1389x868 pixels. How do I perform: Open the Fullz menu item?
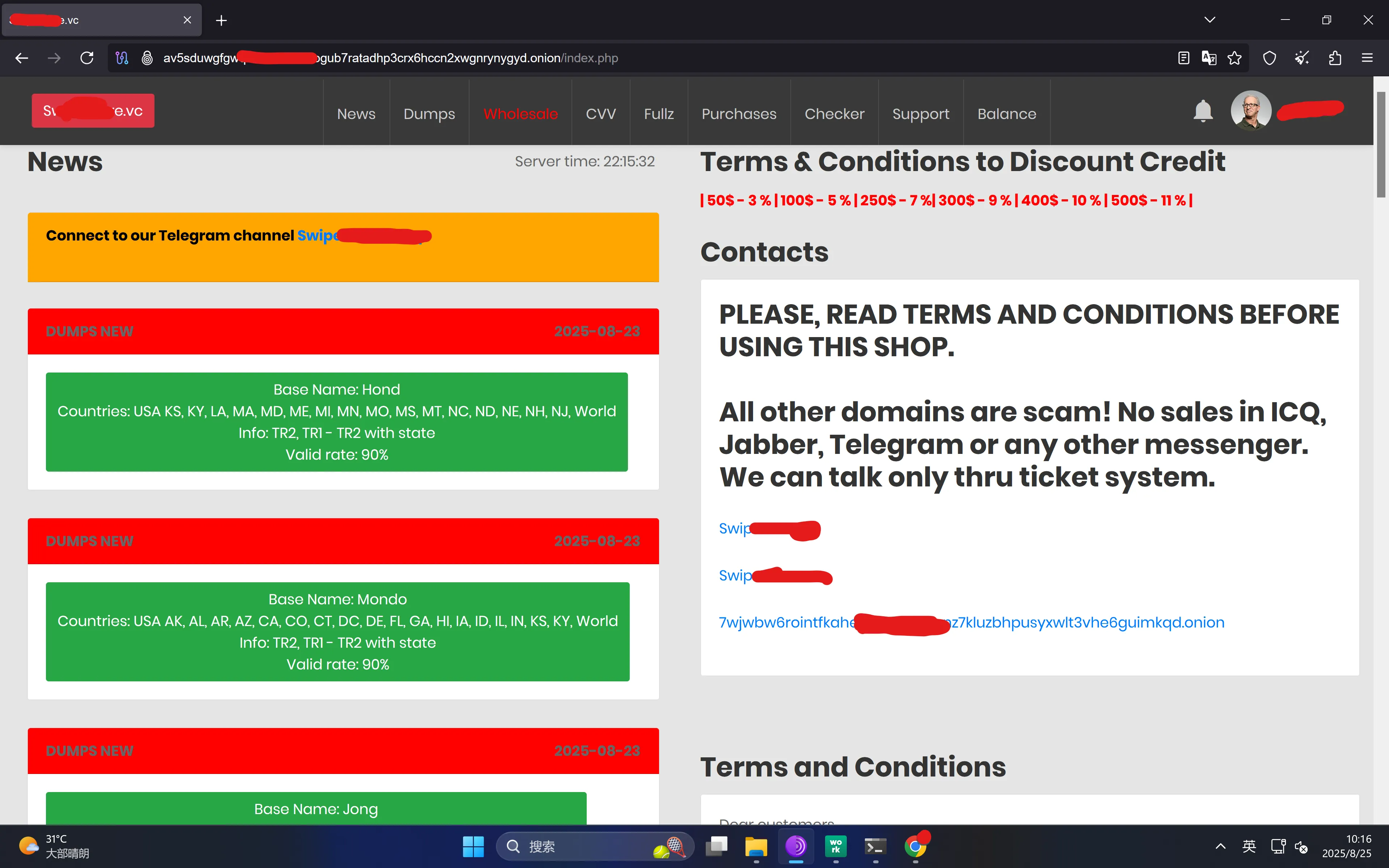(659, 114)
